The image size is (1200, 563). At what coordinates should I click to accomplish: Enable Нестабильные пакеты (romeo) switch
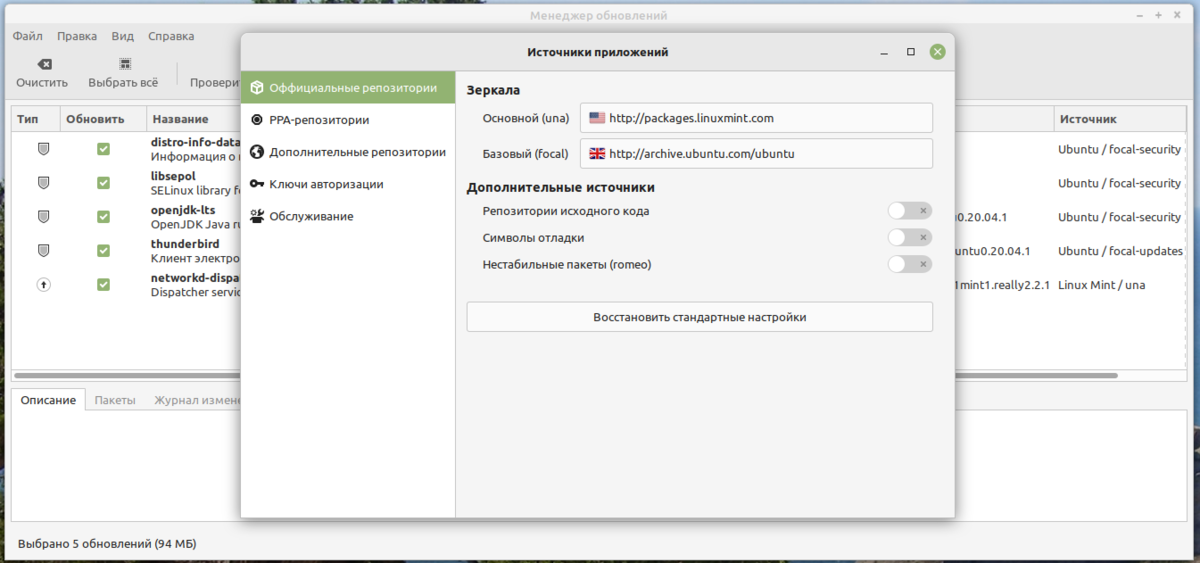[910, 265]
